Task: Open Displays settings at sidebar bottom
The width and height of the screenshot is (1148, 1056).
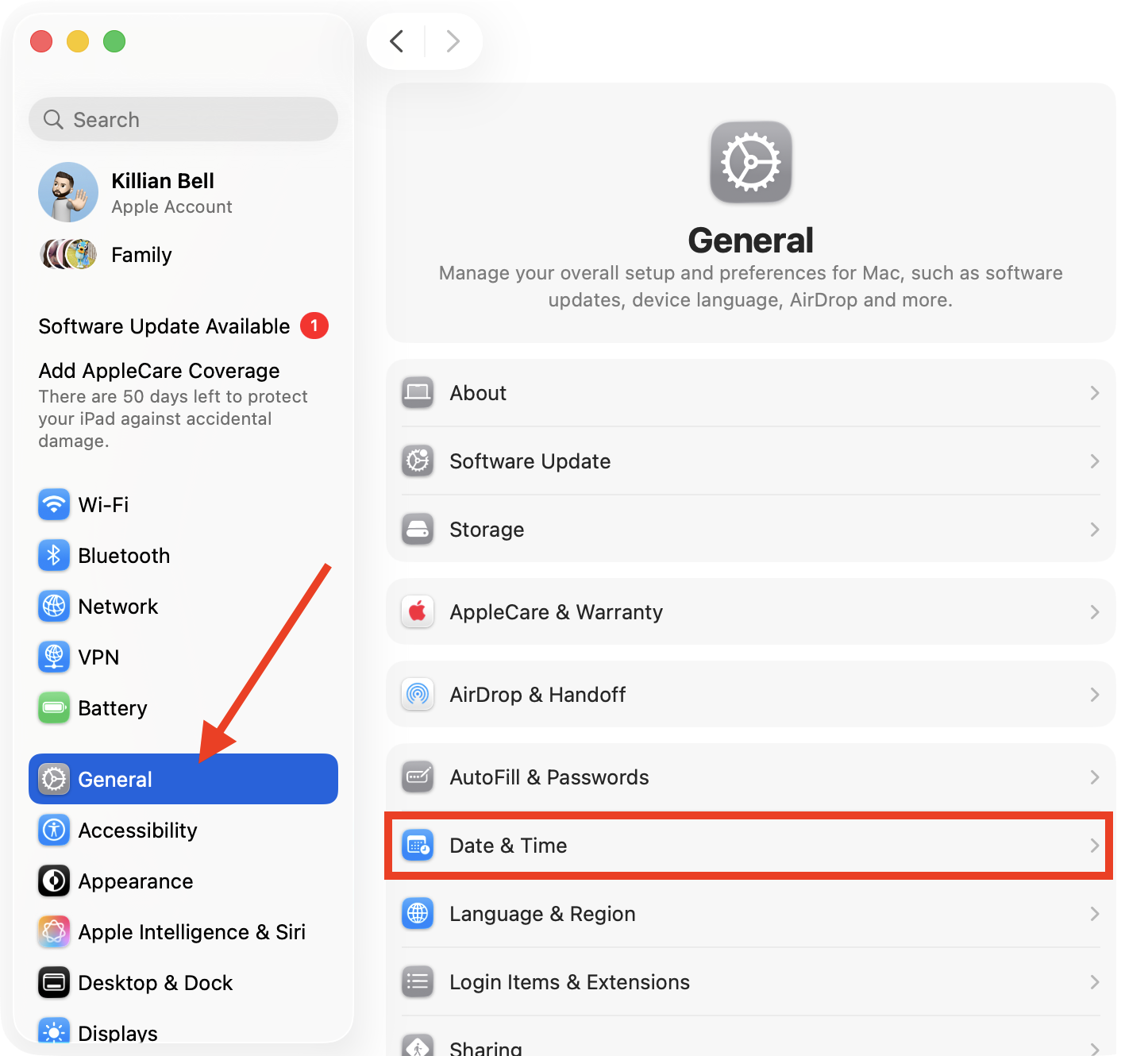Action: [117, 1031]
